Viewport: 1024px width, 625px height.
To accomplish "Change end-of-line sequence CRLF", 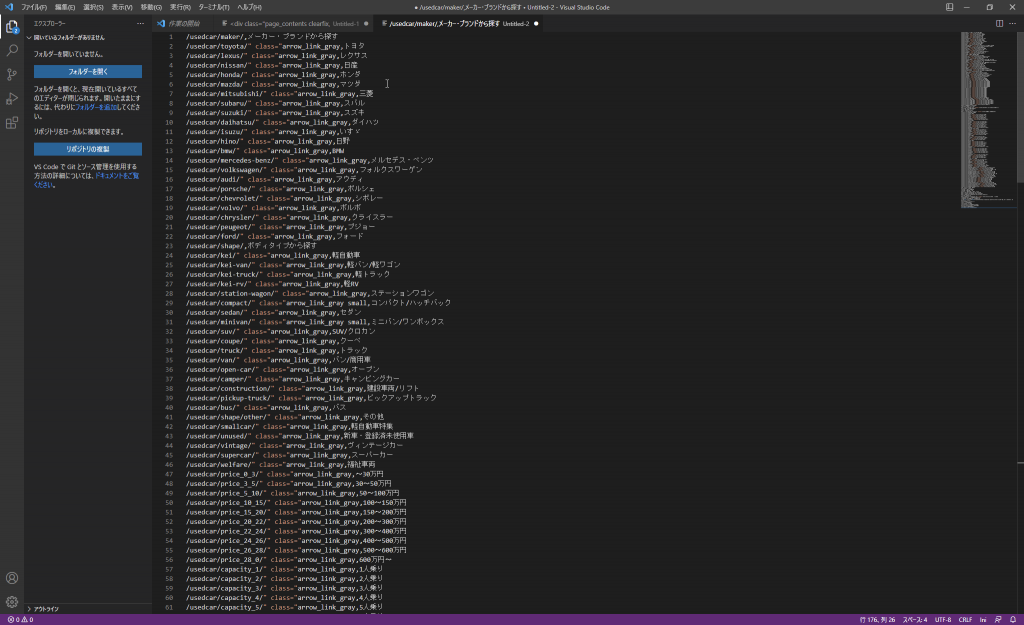I will pyautogui.click(x=965, y=620).
